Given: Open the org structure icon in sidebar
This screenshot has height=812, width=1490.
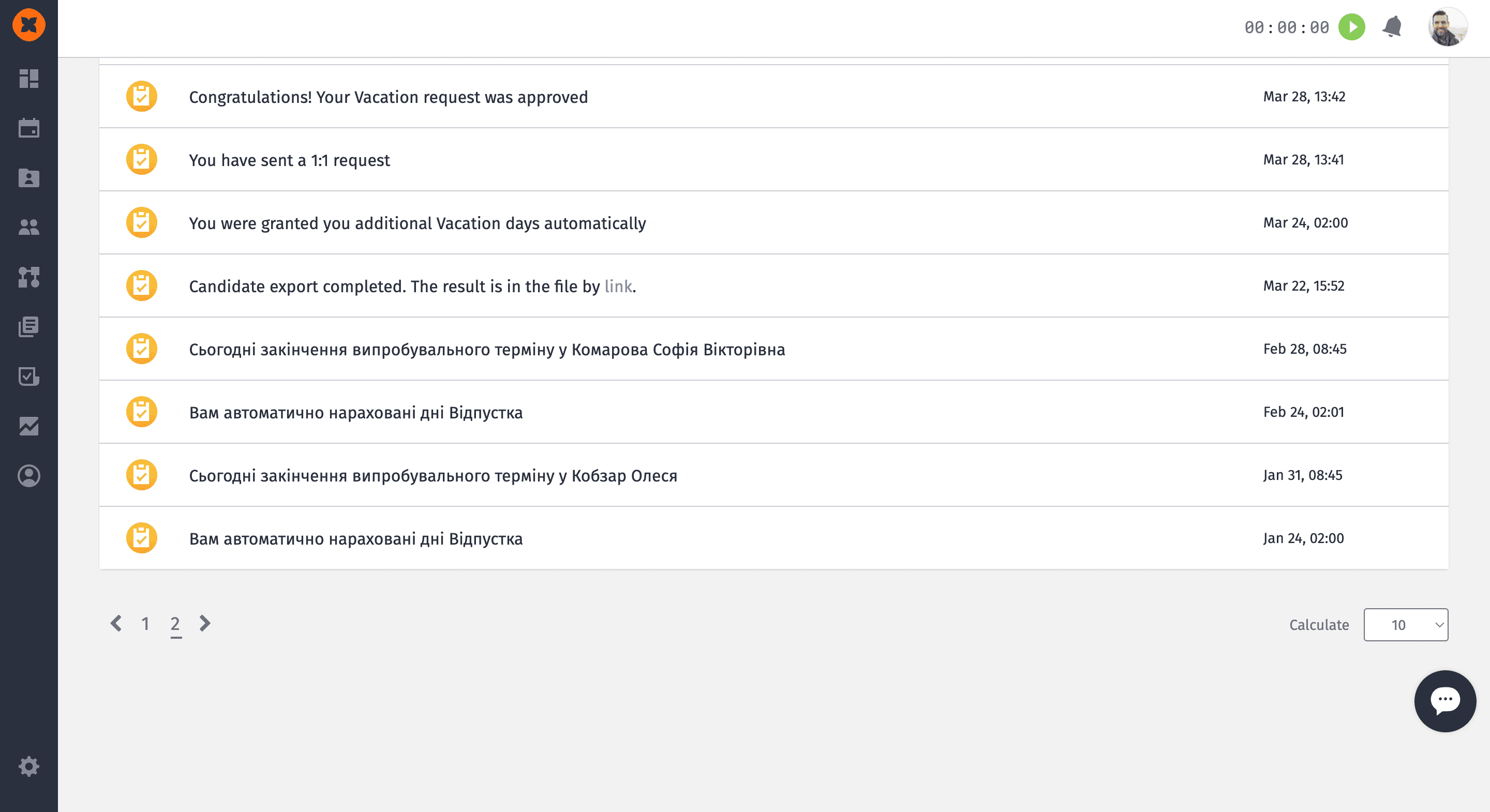Looking at the screenshot, I should pyautogui.click(x=29, y=277).
